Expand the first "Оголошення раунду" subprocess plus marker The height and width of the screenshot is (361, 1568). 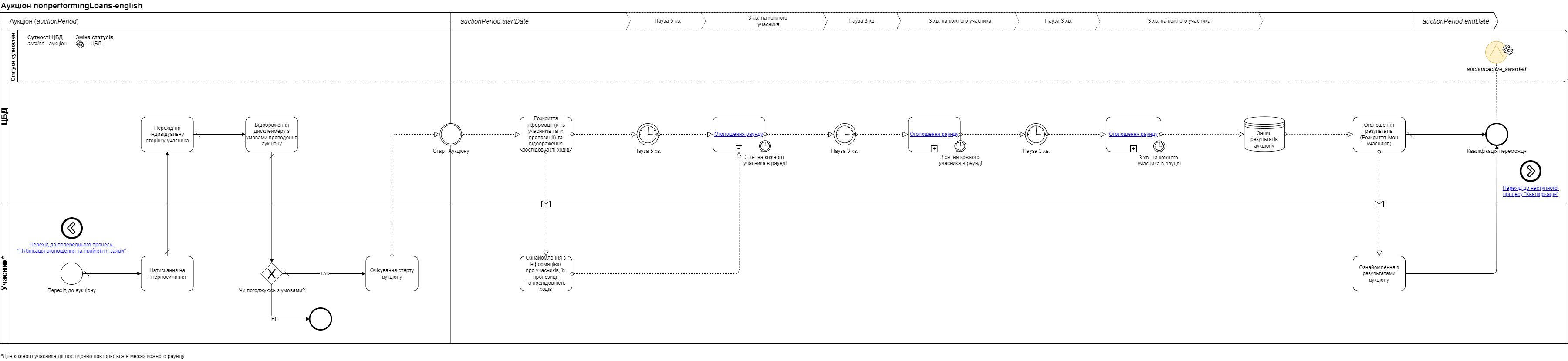[739, 148]
